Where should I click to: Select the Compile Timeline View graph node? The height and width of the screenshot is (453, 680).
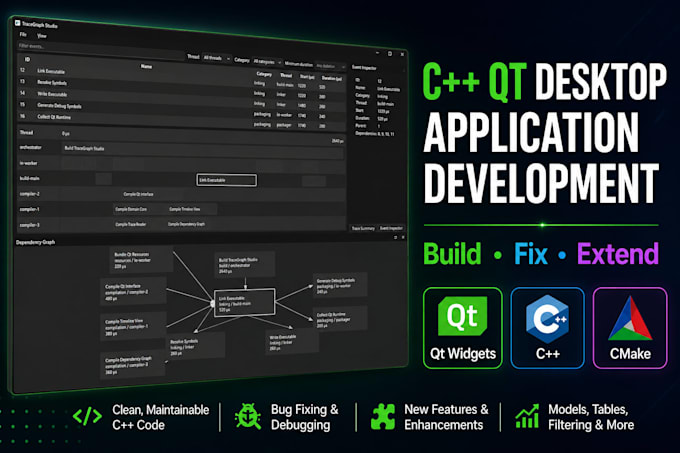click(133, 327)
